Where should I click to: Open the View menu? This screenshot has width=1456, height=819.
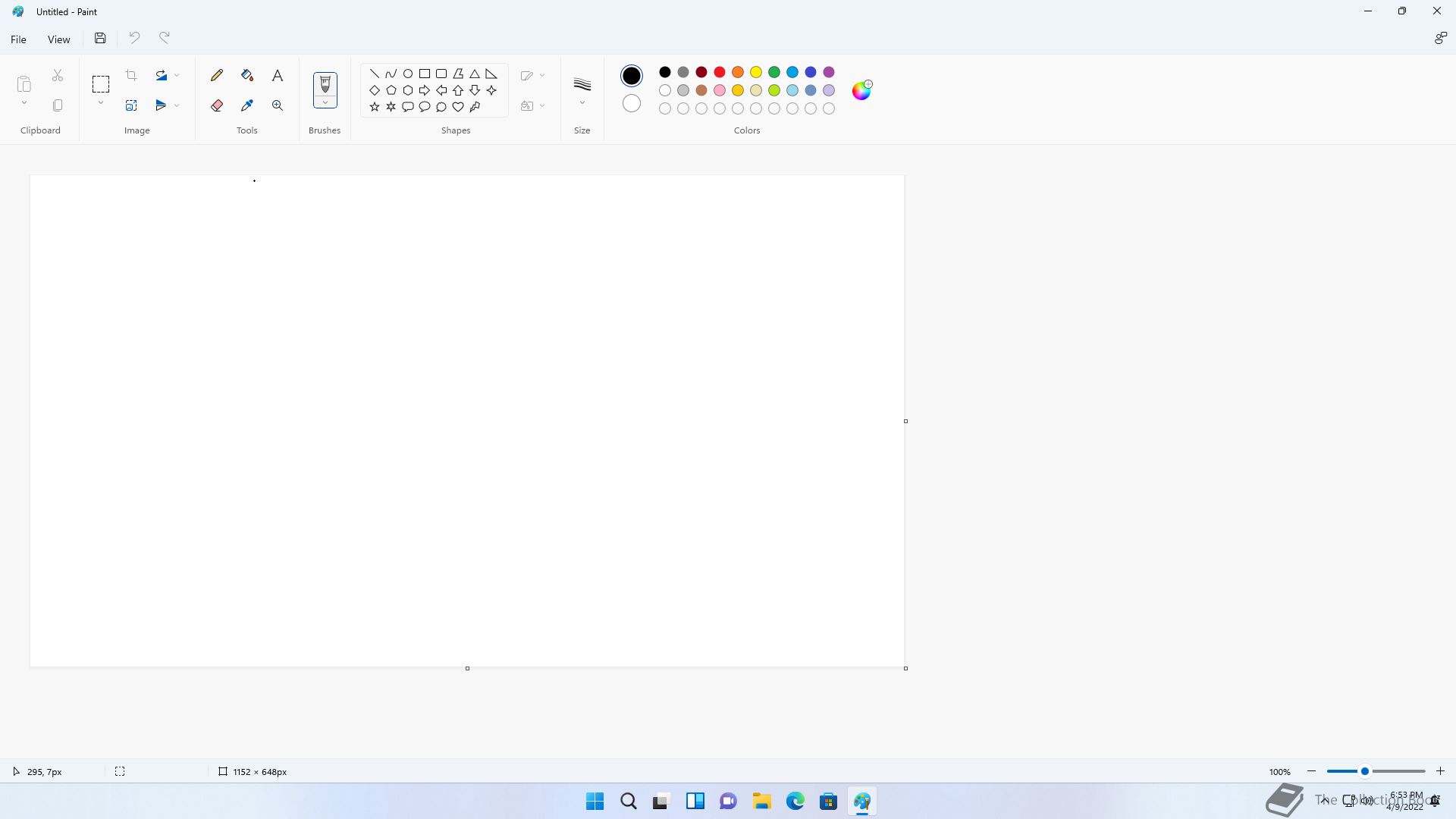[58, 39]
